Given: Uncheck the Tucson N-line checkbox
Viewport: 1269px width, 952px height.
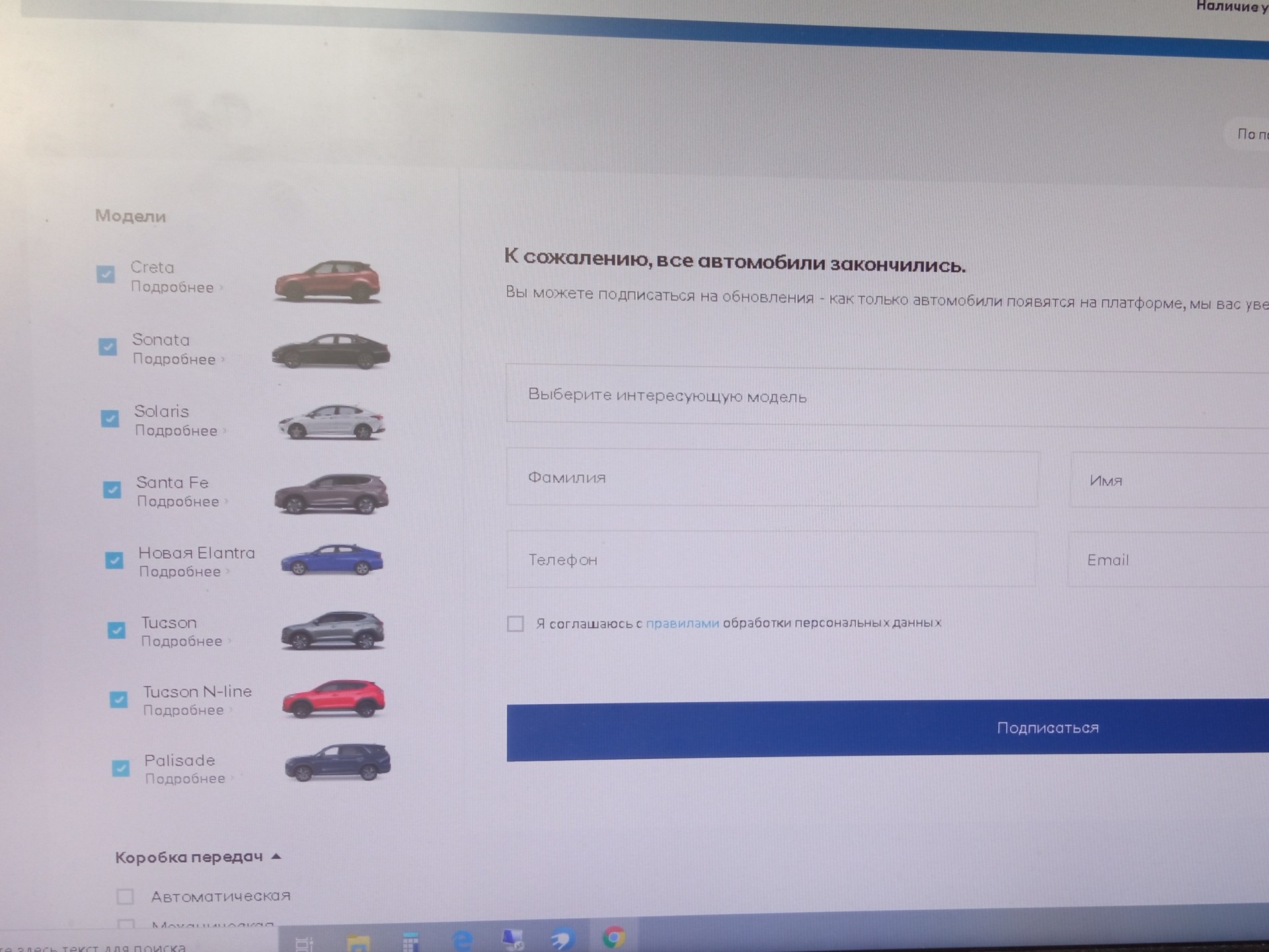Looking at the screenshot, I should 118,699.
